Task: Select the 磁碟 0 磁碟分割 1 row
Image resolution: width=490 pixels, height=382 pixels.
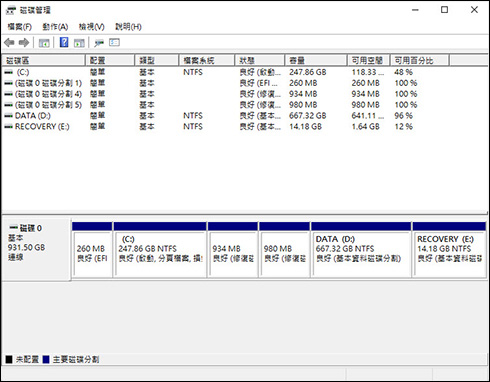Action: pyautogui.click(x=226, y=83)
